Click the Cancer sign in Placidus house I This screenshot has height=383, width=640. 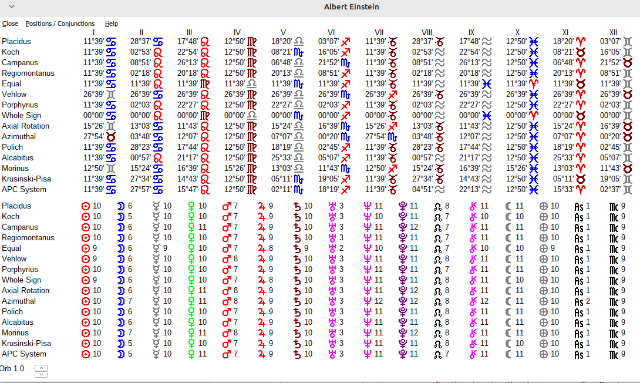point(111,42)
